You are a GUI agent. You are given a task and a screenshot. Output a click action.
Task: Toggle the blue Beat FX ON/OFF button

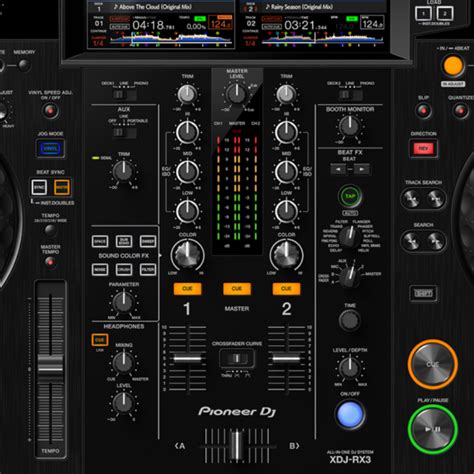click(350, 415)
